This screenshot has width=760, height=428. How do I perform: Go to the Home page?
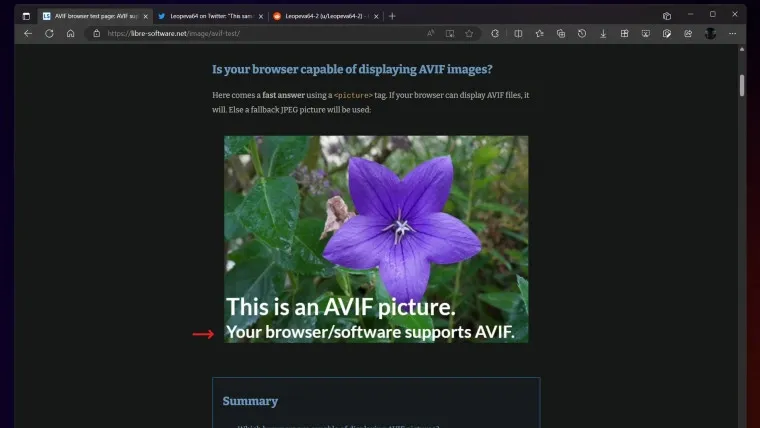click(x=70, y=33)
